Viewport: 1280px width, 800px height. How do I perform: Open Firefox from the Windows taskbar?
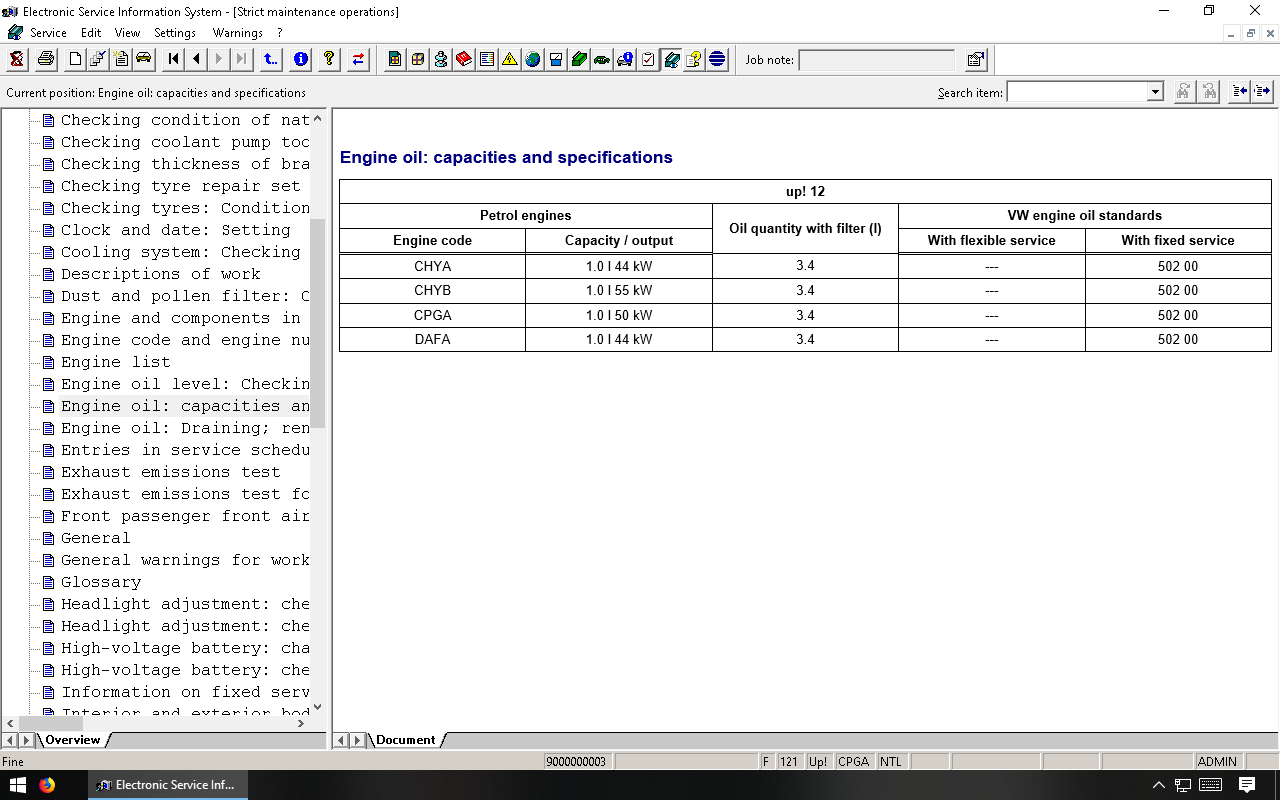(47, 785)
